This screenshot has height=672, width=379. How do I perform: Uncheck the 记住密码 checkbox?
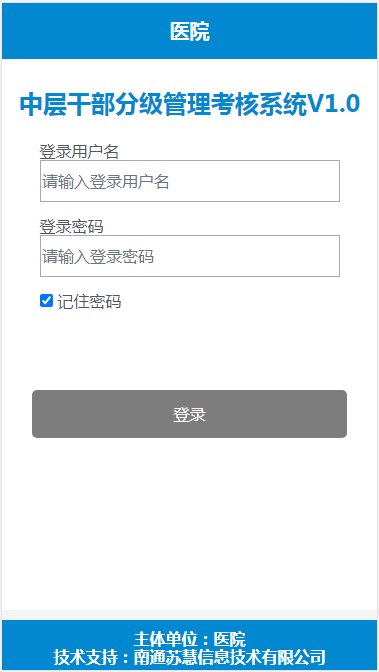46,301
